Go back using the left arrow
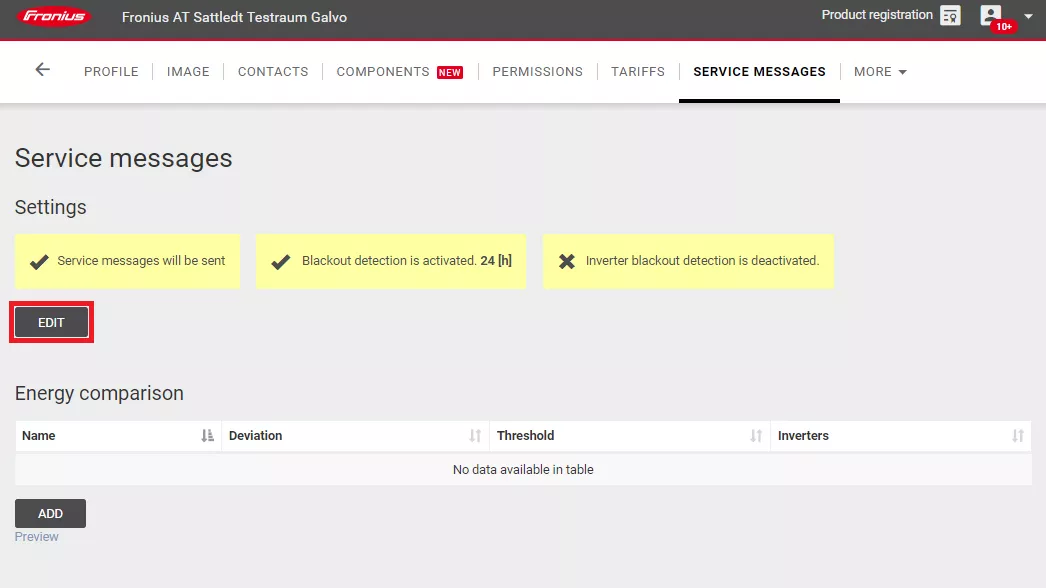Viewport: 1046px width, 588px height. coord(43,69)
